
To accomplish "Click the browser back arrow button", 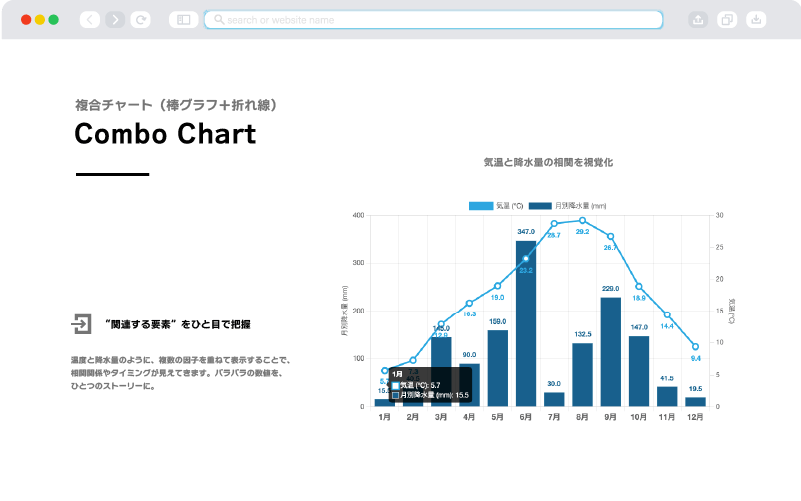I will pyautogui.click(x=90, y=19).
